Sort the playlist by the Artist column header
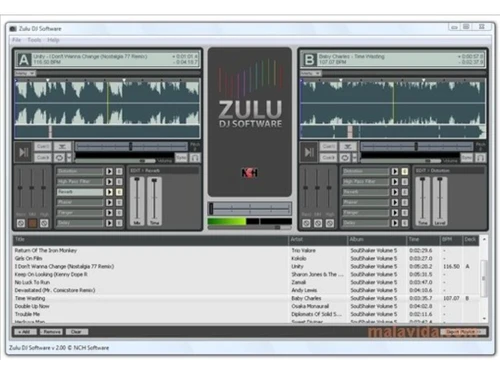 [318, 240]
